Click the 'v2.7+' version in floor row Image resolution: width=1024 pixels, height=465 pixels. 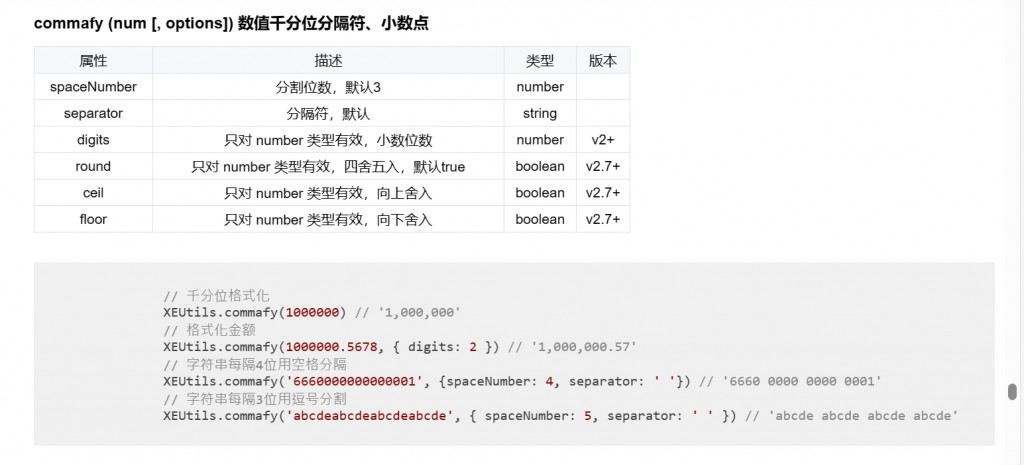click(603, 219)
